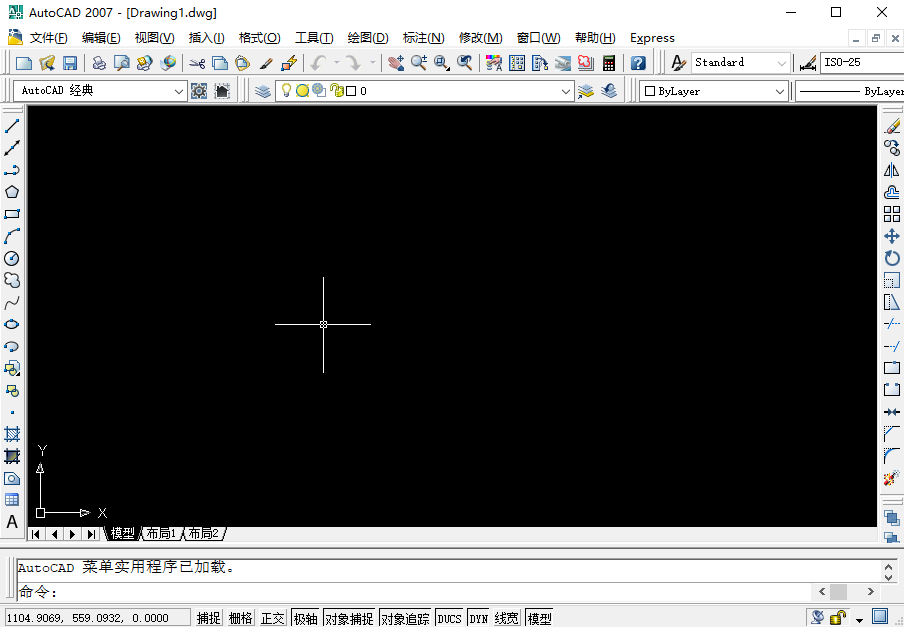Viewport: 904px width, 627px height.
Task: Select the Polygon tool in draw toolbar
Action: pos(12,192)
